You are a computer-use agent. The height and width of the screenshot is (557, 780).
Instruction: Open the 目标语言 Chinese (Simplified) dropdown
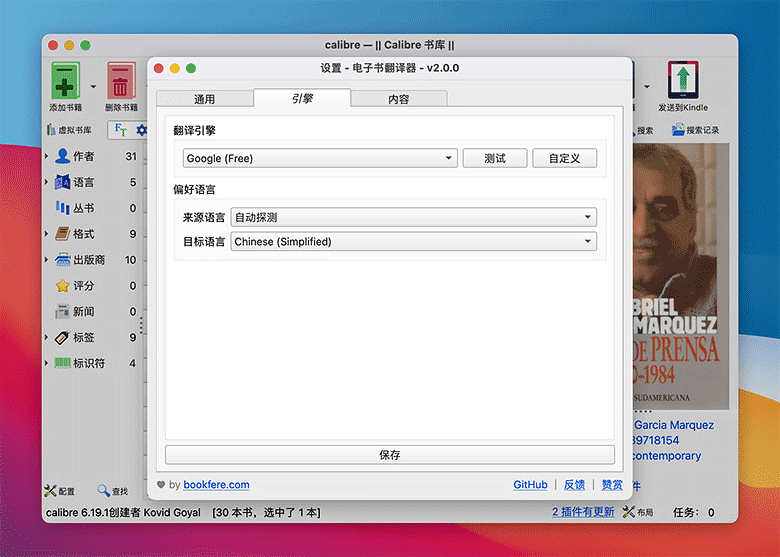pos(413,242)
